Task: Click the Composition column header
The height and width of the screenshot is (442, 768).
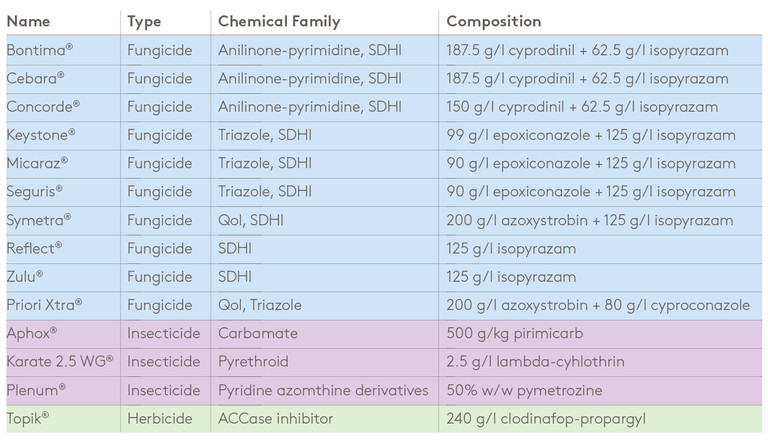Action: click(494, 22)
